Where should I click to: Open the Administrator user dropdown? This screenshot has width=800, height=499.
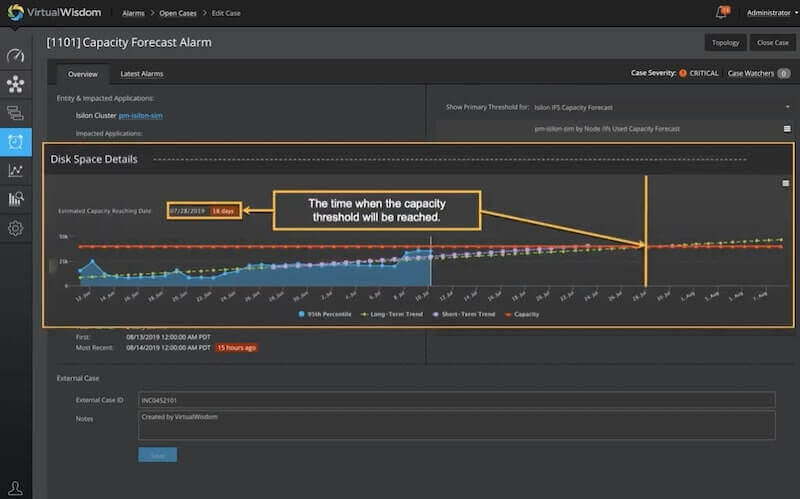pos(772,13)
